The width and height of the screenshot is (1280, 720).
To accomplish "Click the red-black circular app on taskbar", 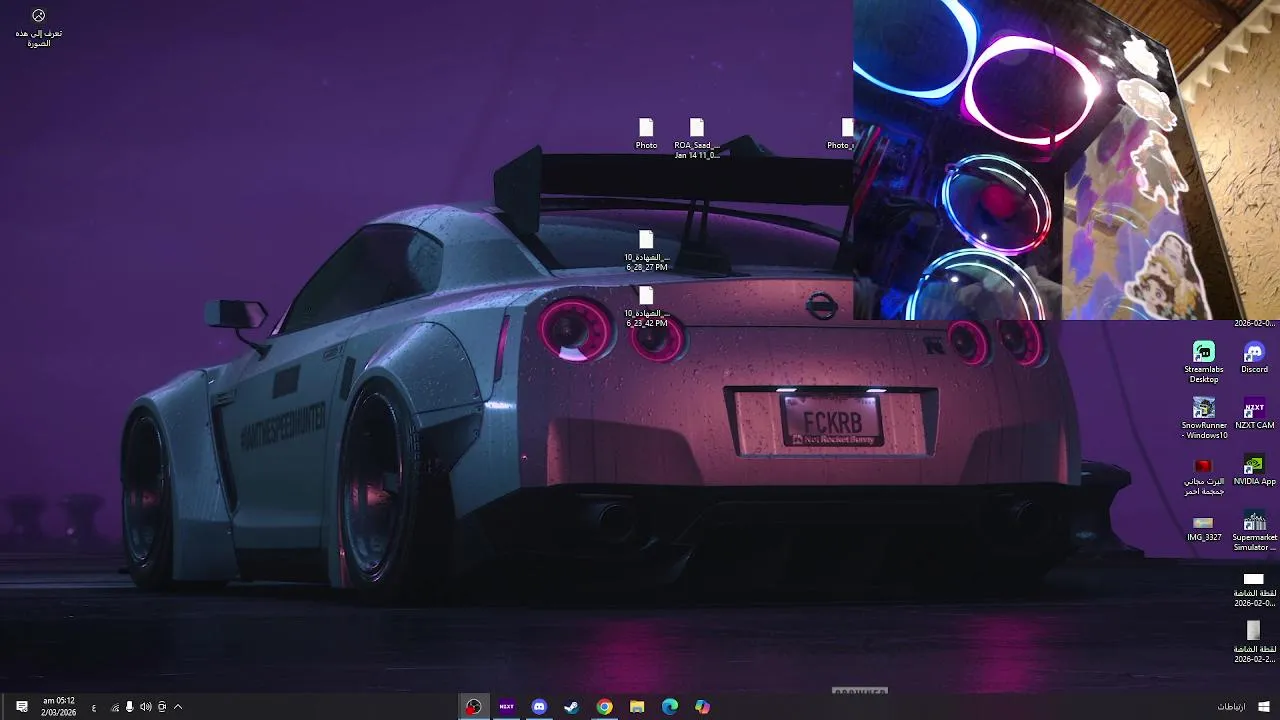I will click(x=474, y=706).
